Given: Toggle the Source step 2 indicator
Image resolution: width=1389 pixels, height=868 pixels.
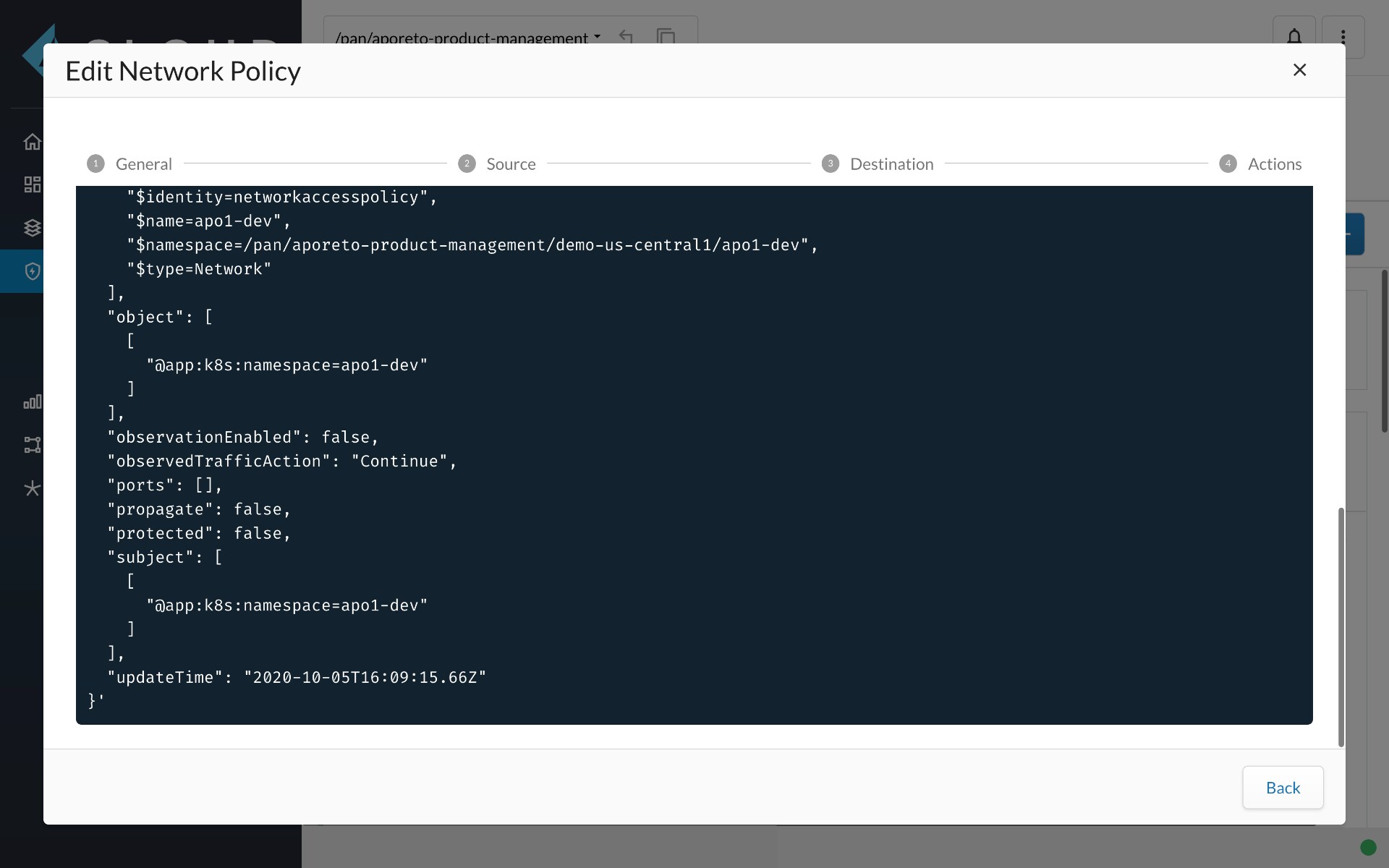Looking at the screenshot, I should (467, 163).
